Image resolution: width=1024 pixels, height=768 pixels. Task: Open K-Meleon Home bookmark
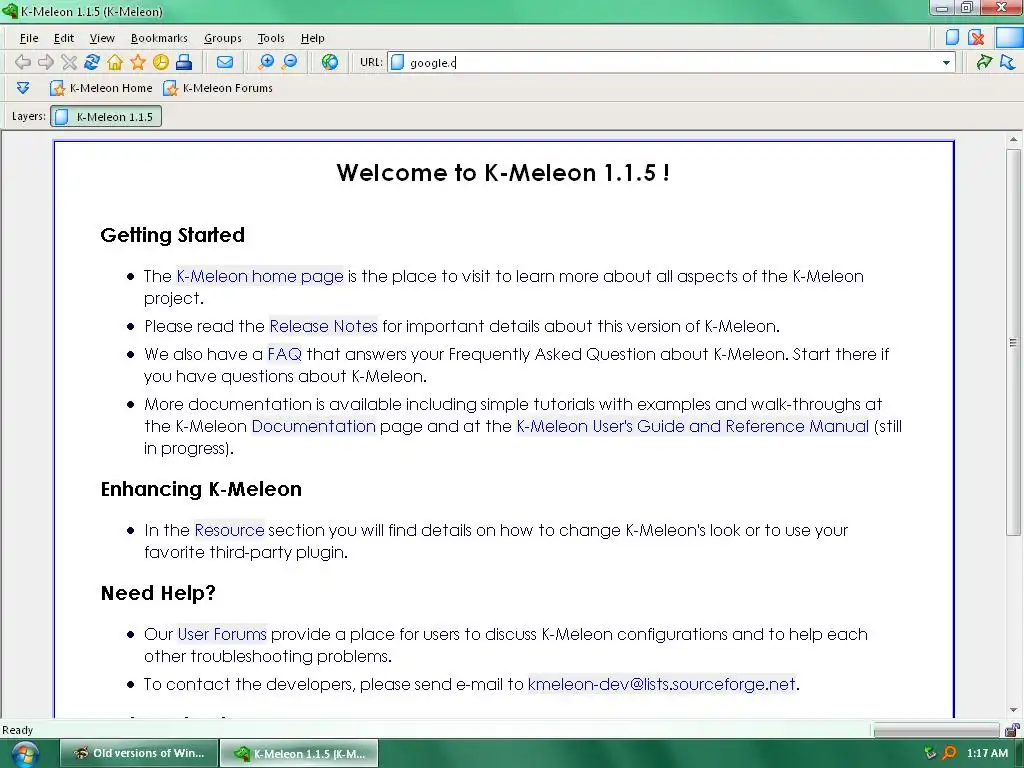101,88
